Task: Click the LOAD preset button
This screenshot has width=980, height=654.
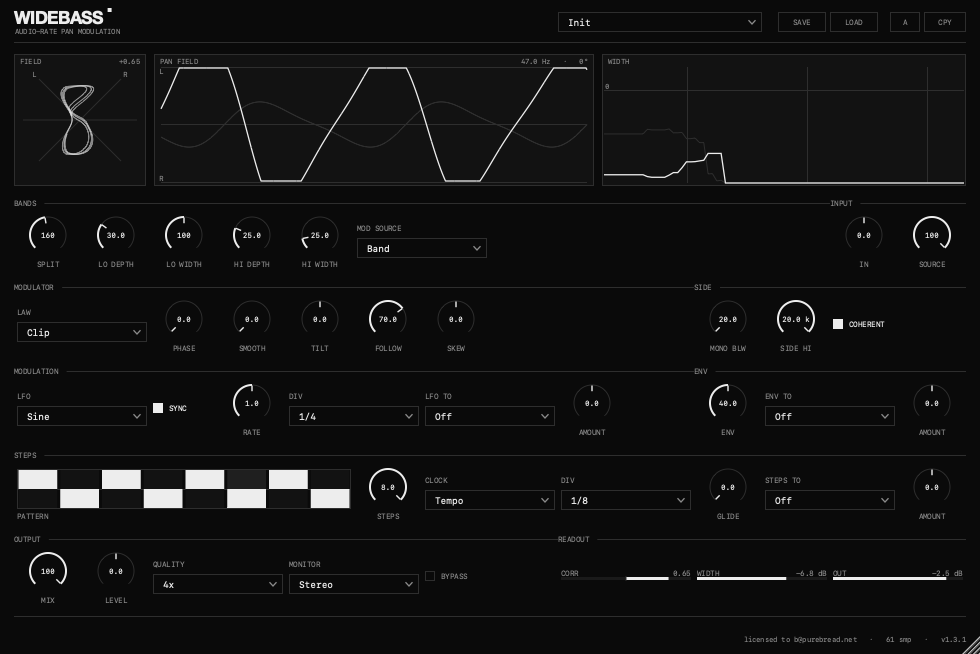Action: (854, 22)
